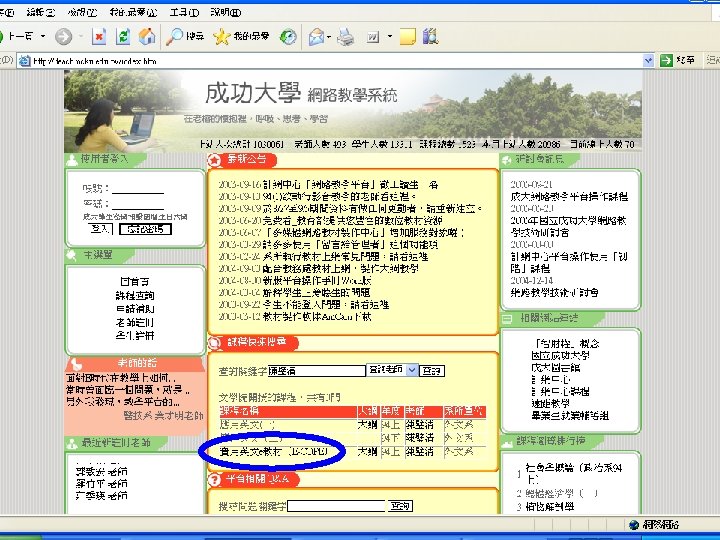Click the account (帳號) login field
This screenshot has height=540, width=720.
click(138, 188)
